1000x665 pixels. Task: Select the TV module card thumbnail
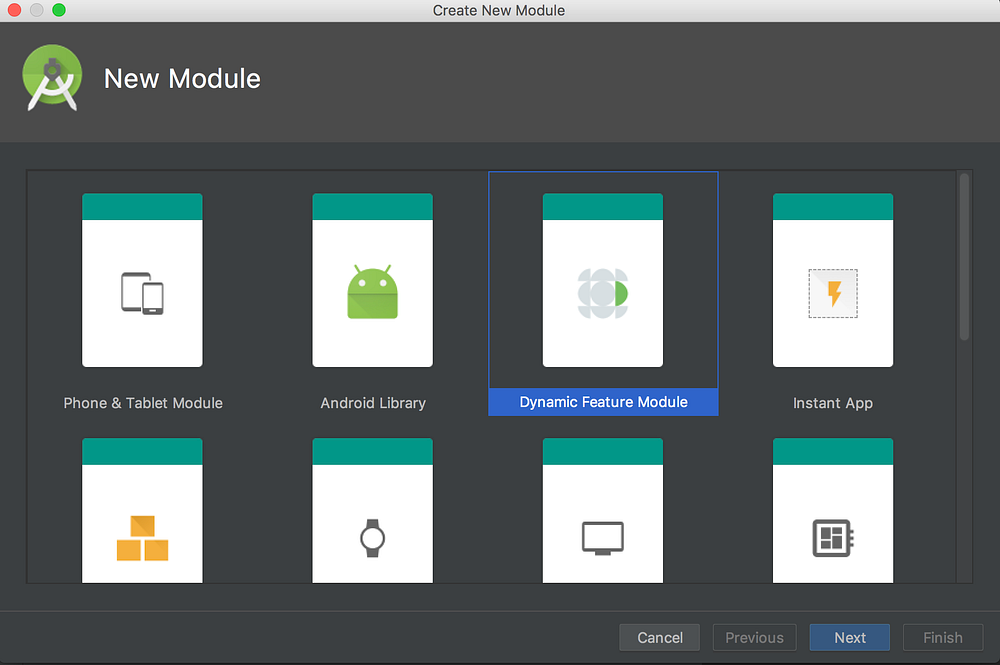click(x=603, y=510)
